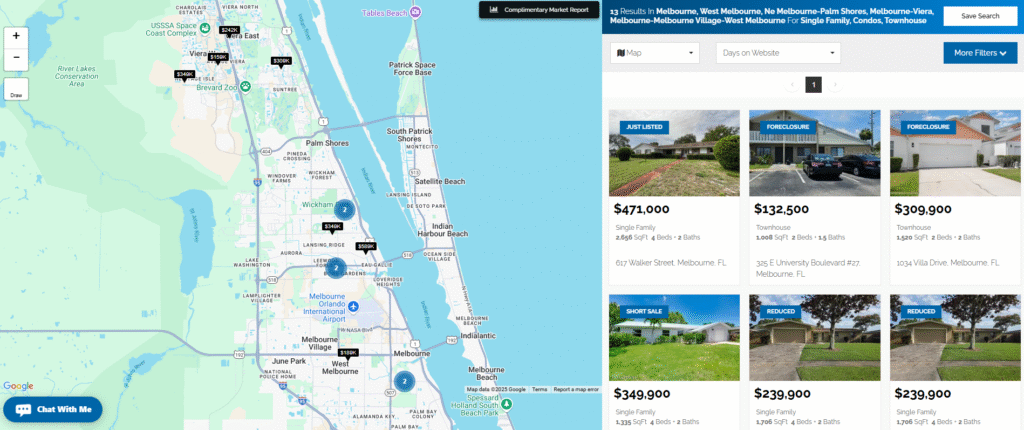Click the $309,900 price
Screen dimensions: 1024x430
click(x=923, y=209)
